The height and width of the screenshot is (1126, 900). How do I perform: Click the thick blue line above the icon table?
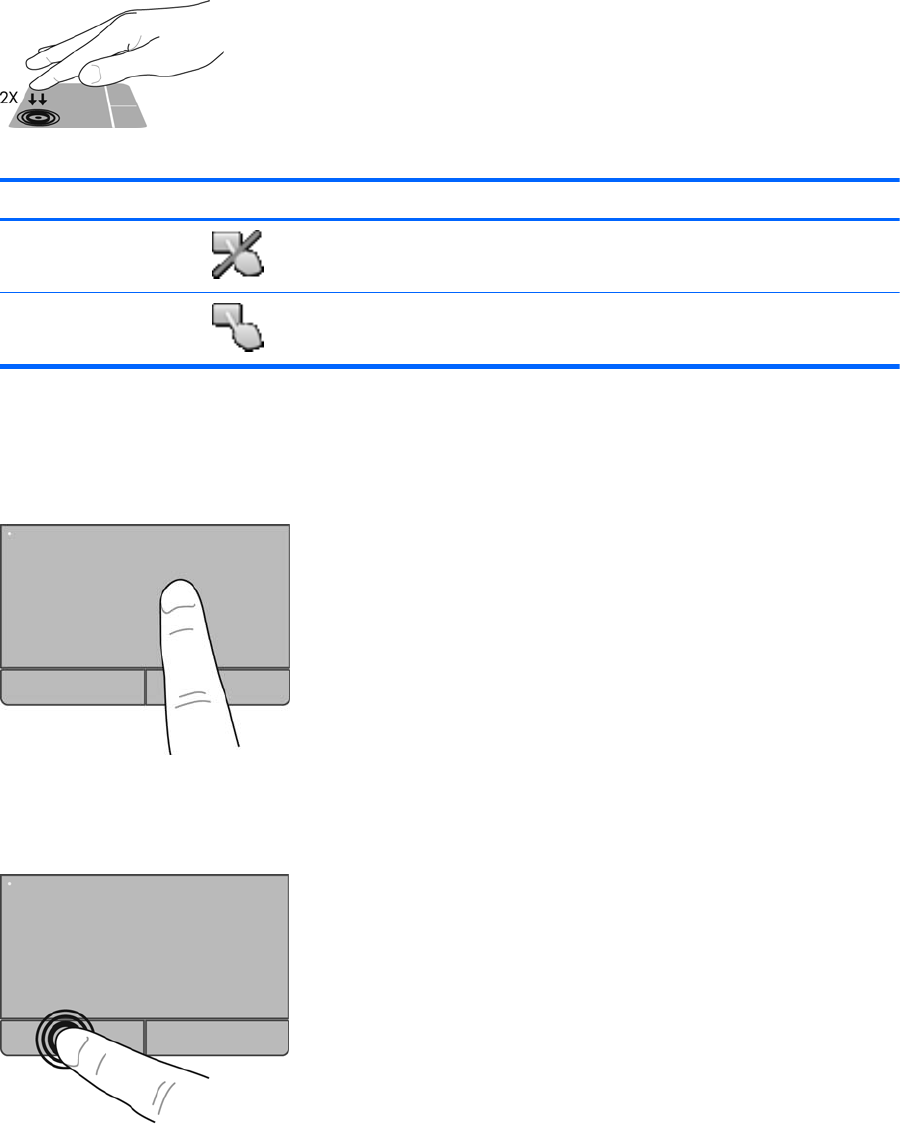450,180
